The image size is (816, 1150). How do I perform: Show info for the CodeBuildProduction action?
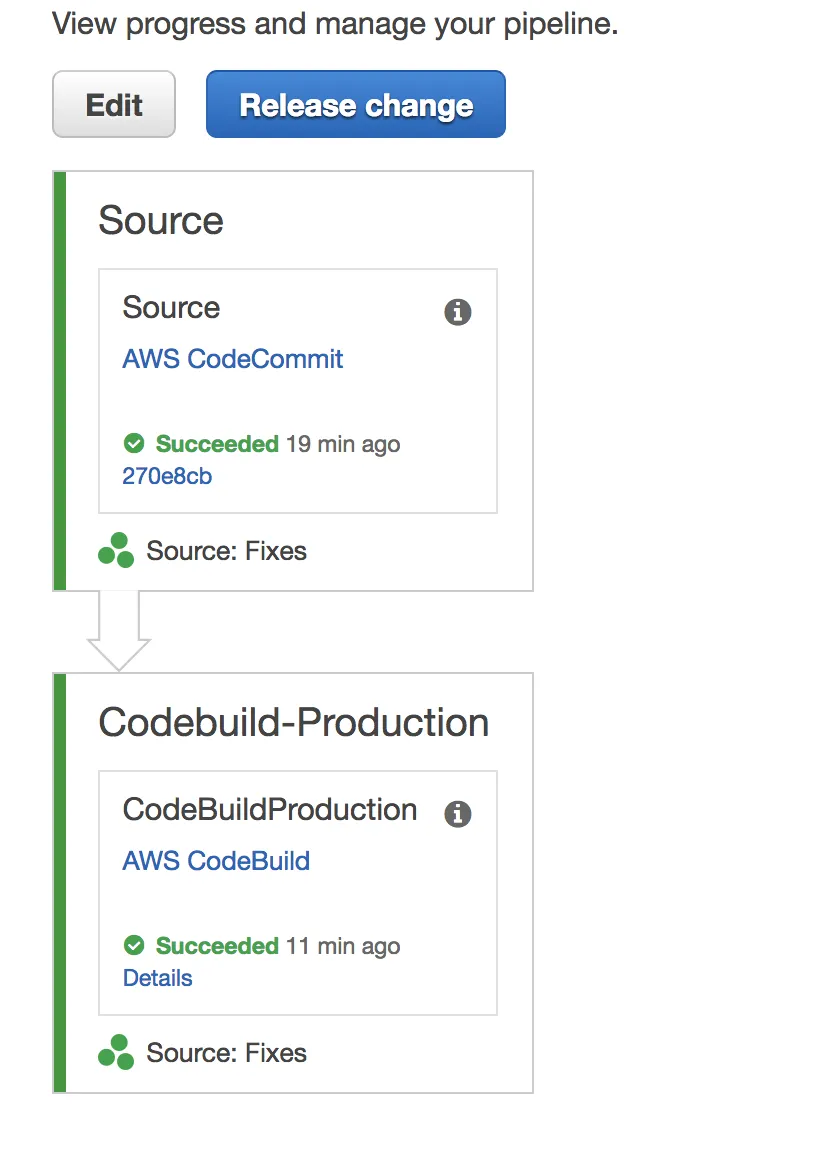click(x=457, y=814)
